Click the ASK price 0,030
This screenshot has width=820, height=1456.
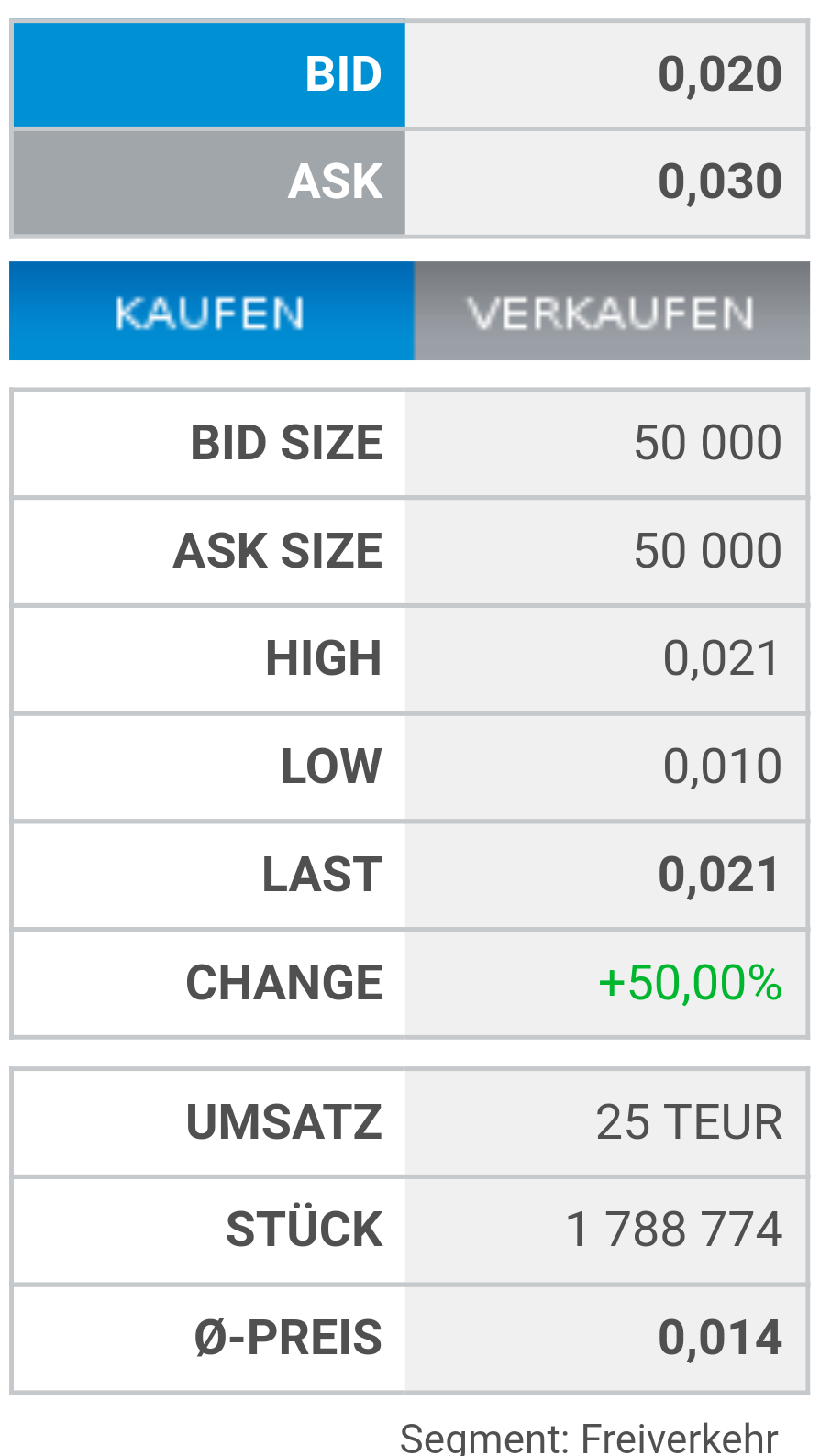(719, 182)
